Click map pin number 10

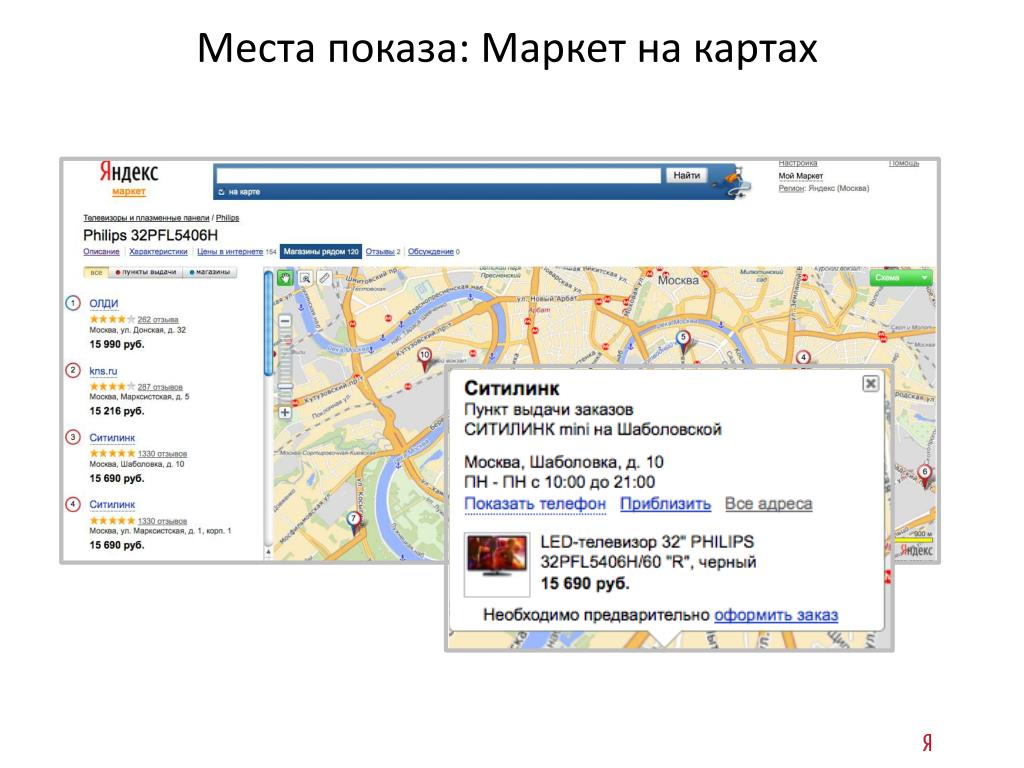coord(424,358)
